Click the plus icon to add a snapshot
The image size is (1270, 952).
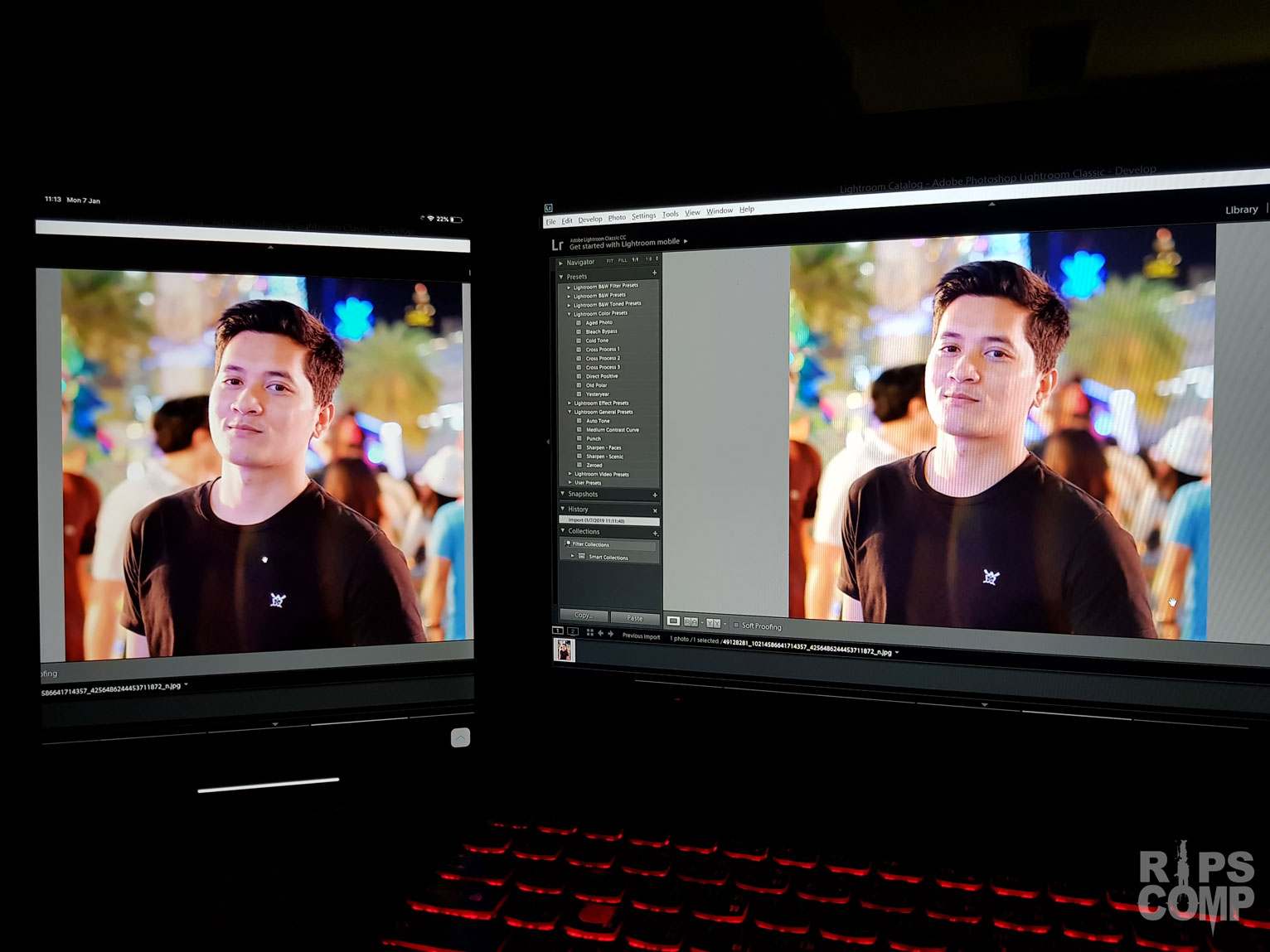point(655,495)
